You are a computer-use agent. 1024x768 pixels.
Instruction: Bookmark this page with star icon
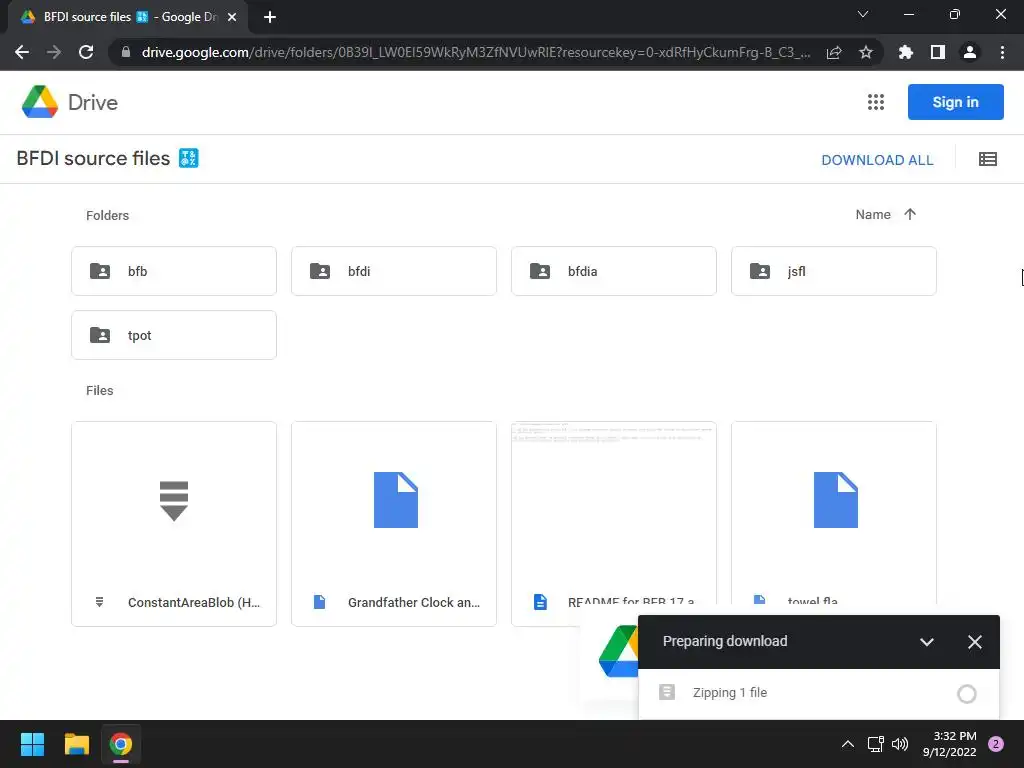866,52
